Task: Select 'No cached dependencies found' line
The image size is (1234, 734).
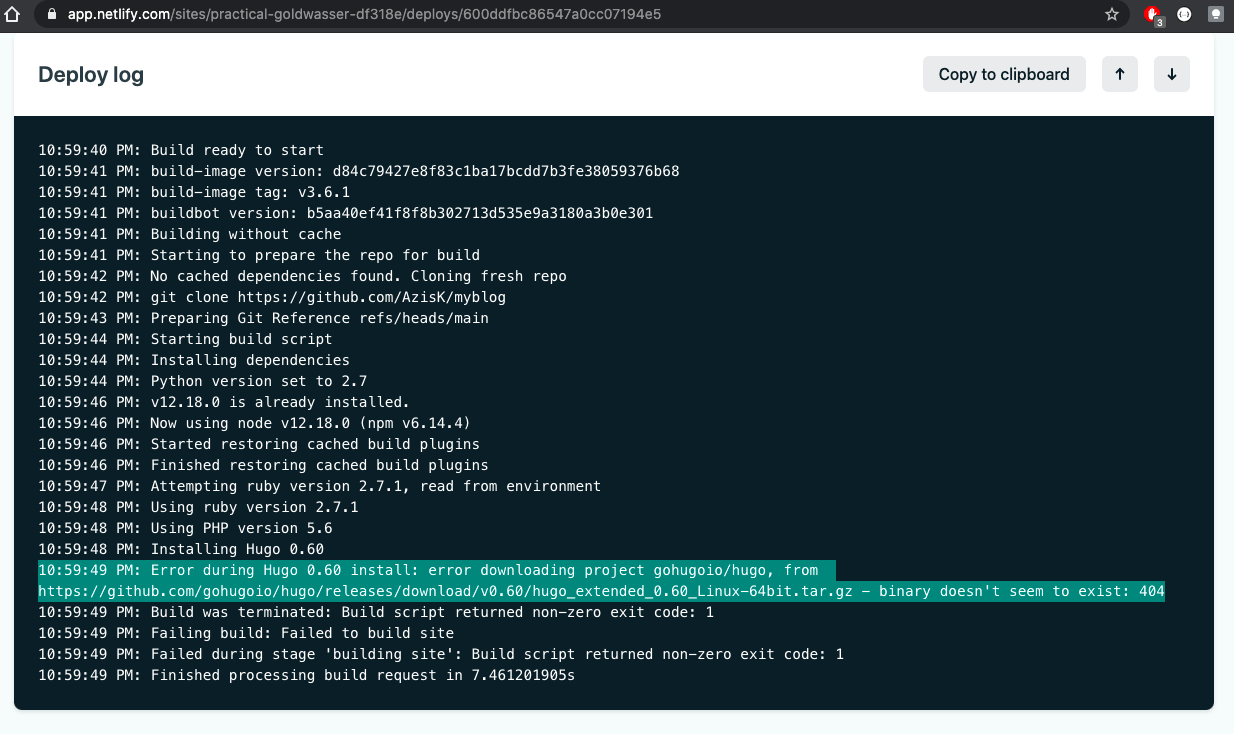Action: [303, 276]
